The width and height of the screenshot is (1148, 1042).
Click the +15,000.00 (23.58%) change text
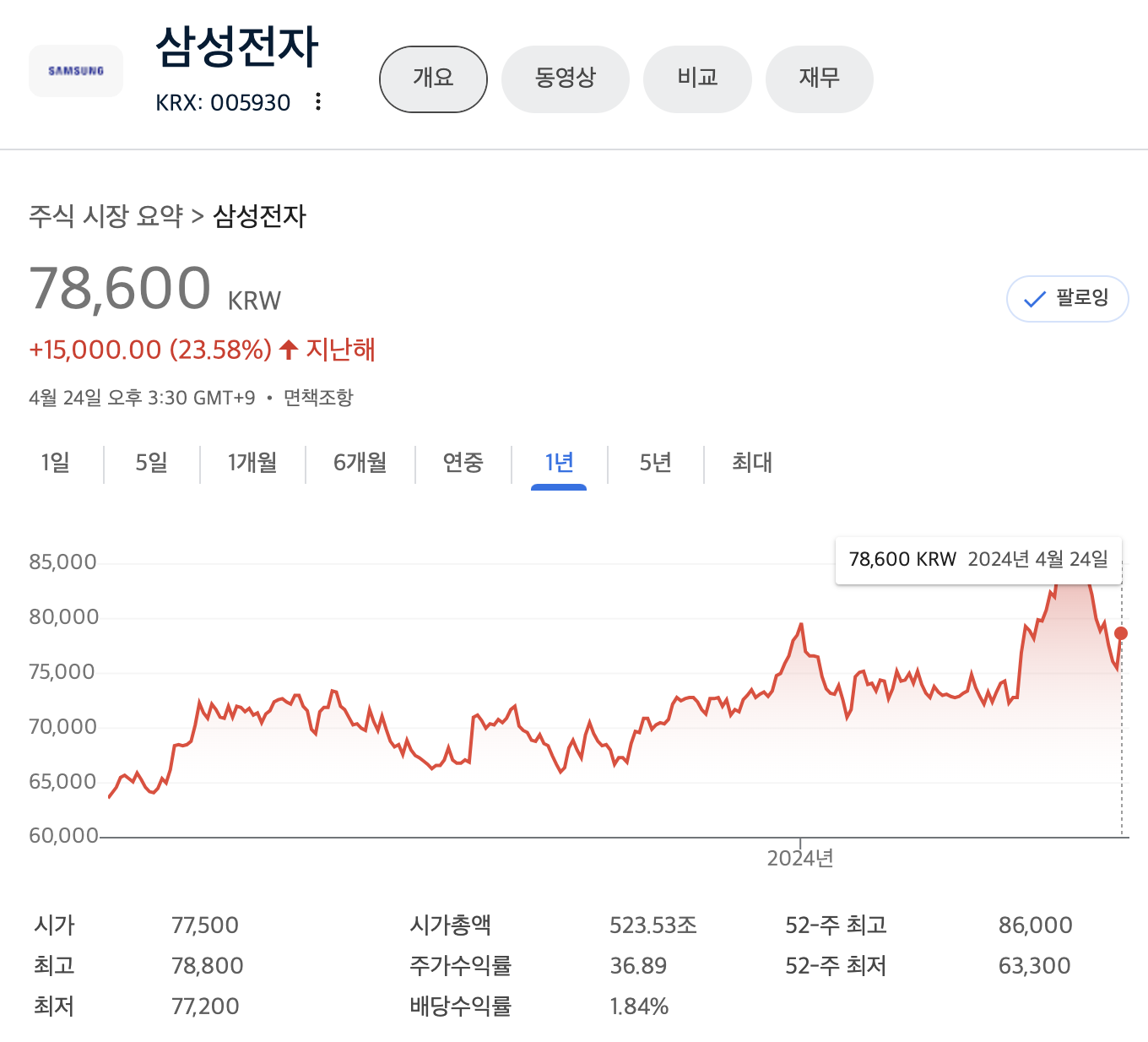point(150,350)
